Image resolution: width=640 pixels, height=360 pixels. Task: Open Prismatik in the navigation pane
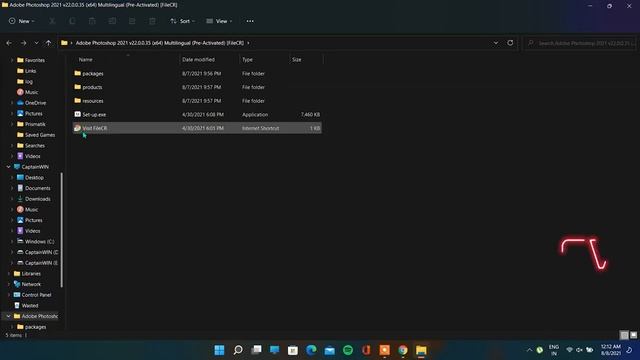[x=35, y=124]
